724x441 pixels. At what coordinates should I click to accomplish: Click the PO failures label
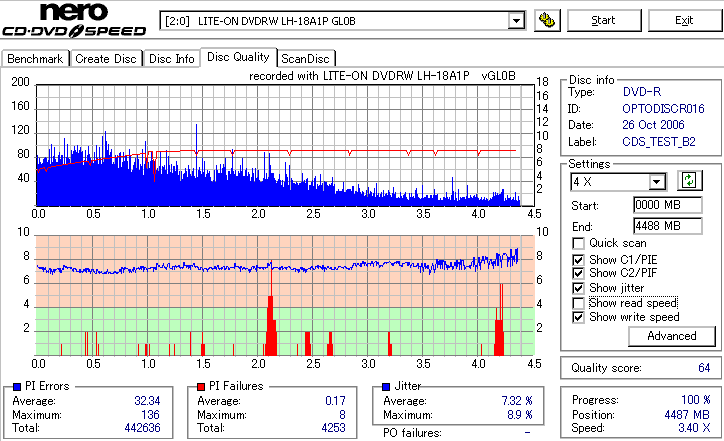[x=412, y=433]
